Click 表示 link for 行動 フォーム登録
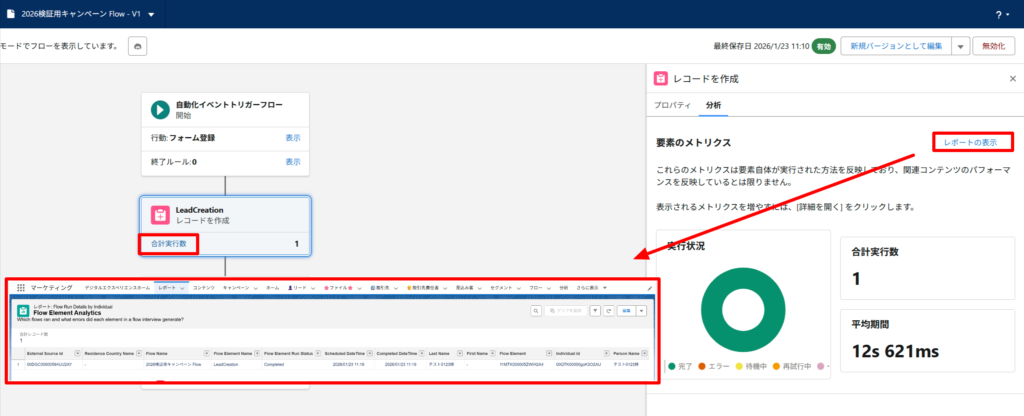Viewport: 1024px width, 416px height. coord(293,138)
